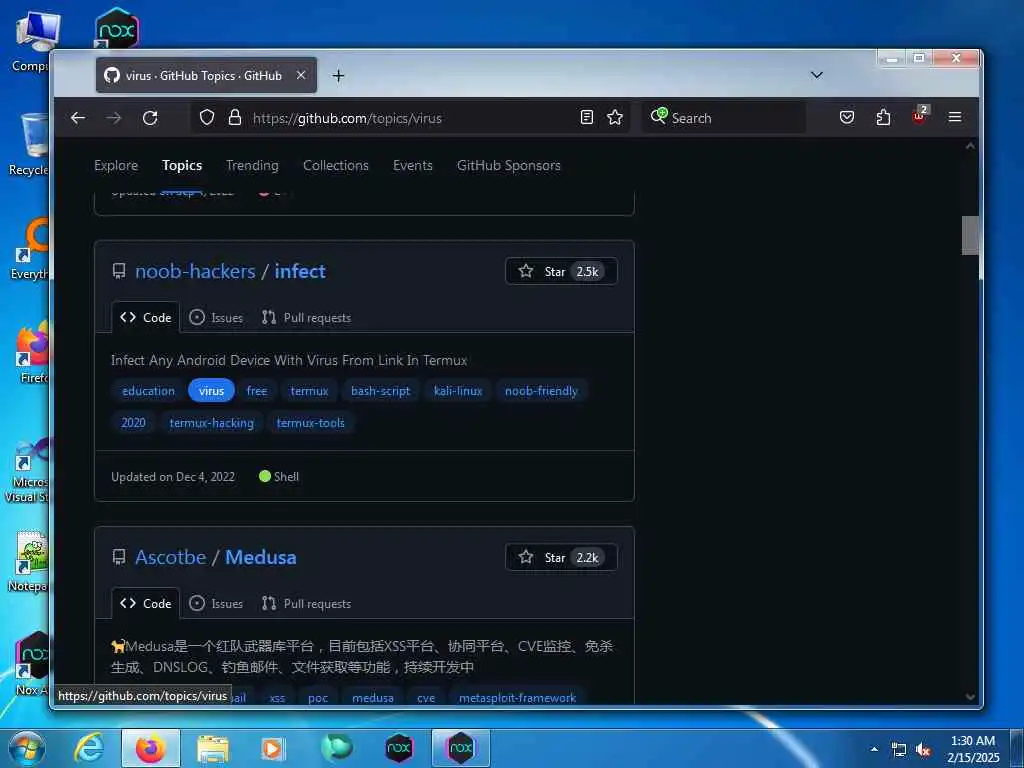Click muted volume speaker tray icon
The width and height of the screenshot is (1024, 768).
pyautogui.click(x=923, y=750)
